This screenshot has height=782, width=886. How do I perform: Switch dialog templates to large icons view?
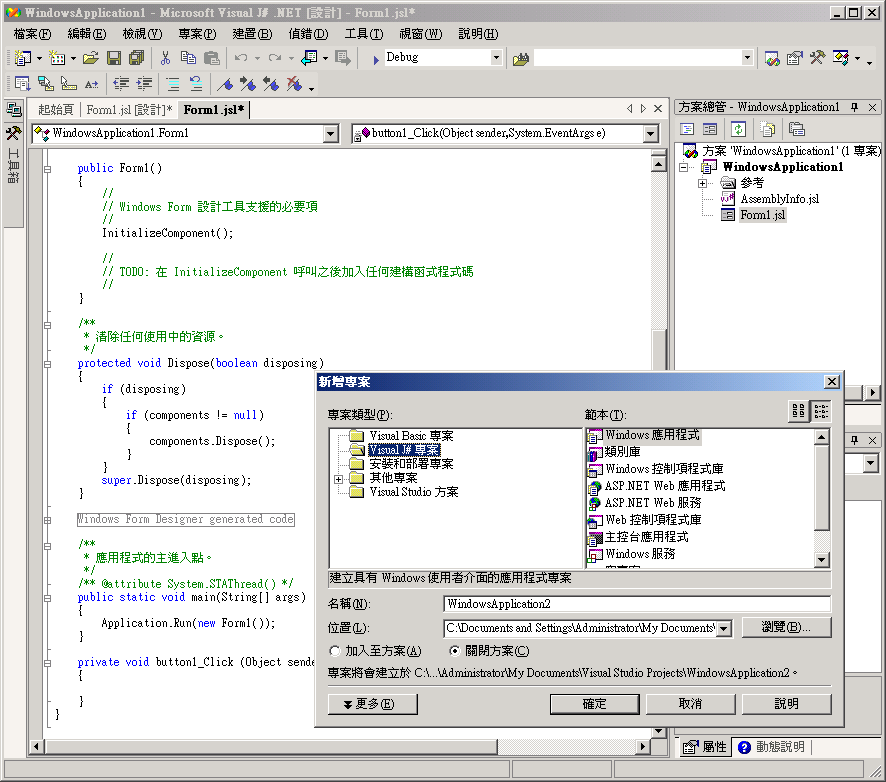(798, 411)
